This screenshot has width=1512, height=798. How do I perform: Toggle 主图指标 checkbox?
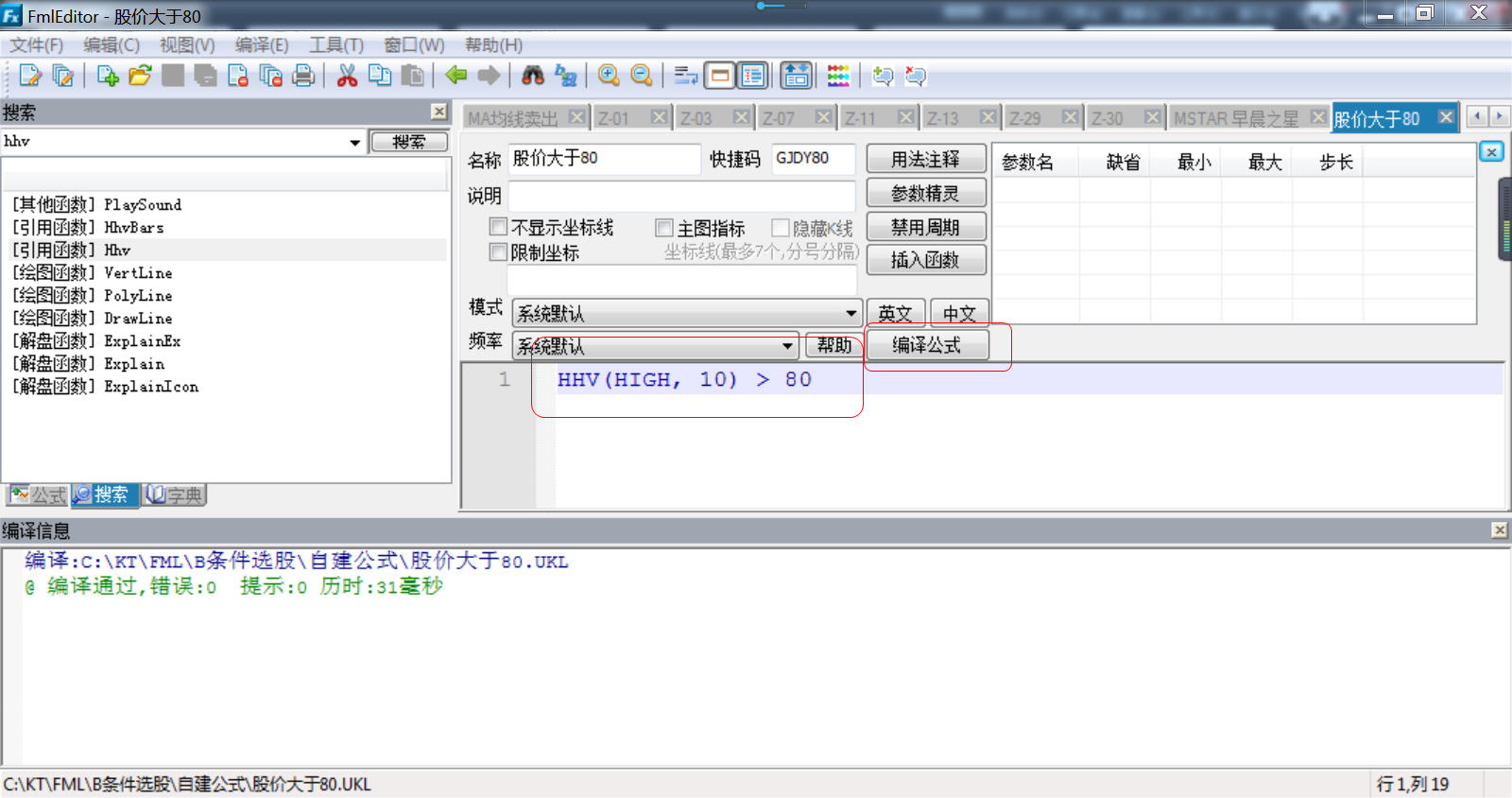pos(664,228)
